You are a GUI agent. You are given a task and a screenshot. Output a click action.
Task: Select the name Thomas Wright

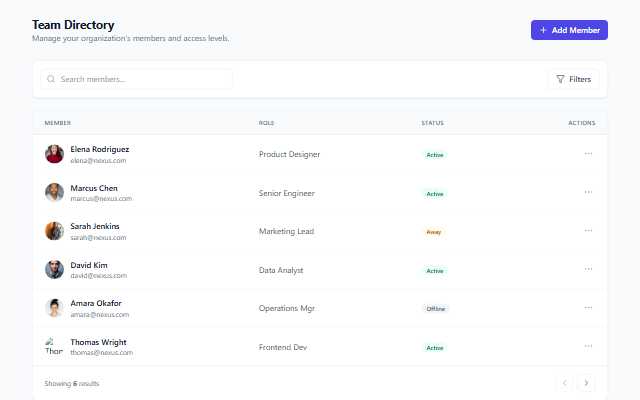click(x=98, y=342)
